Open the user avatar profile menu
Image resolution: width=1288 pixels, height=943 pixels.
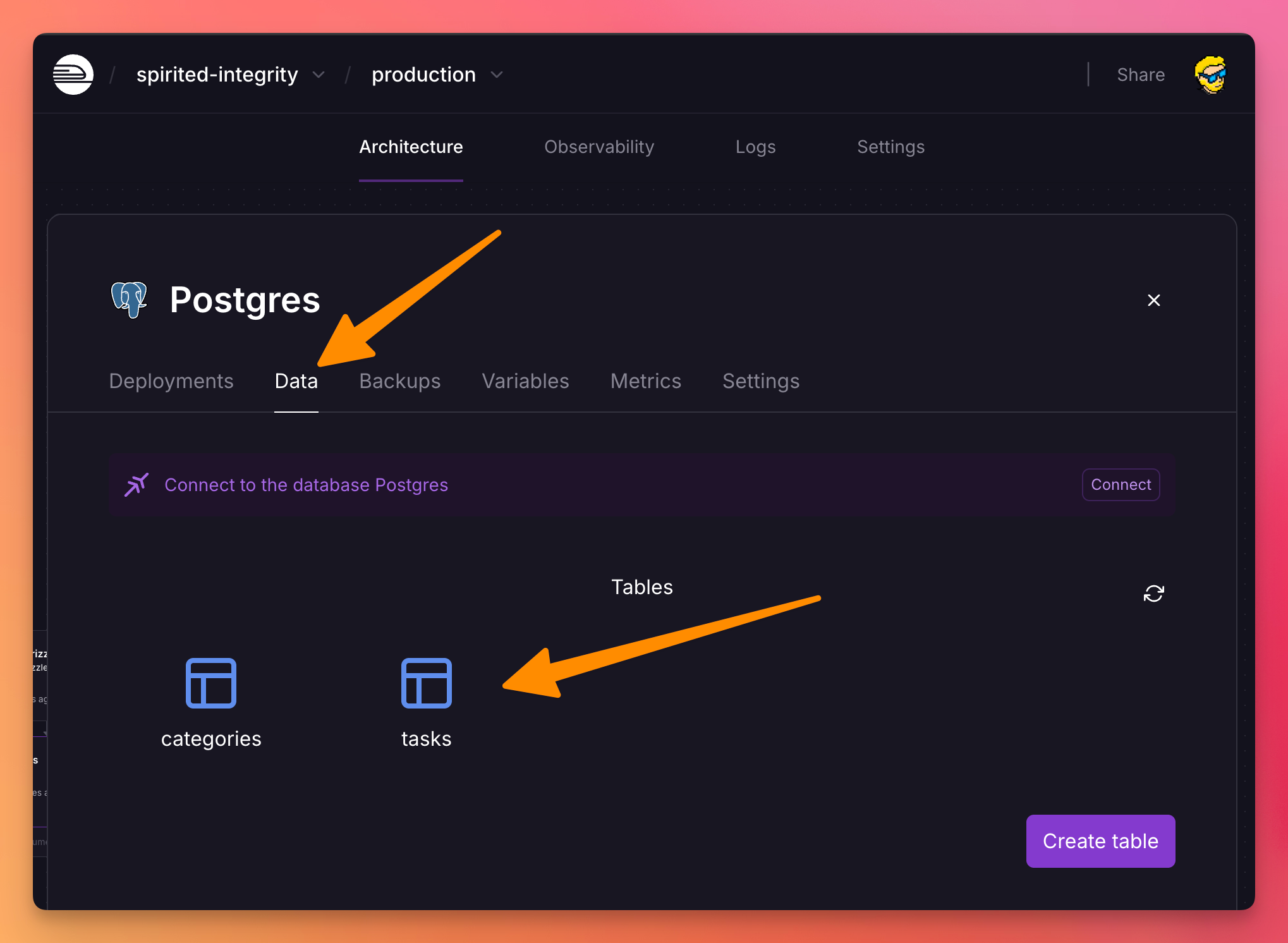pyautogui.click(x=1210, y=75)
